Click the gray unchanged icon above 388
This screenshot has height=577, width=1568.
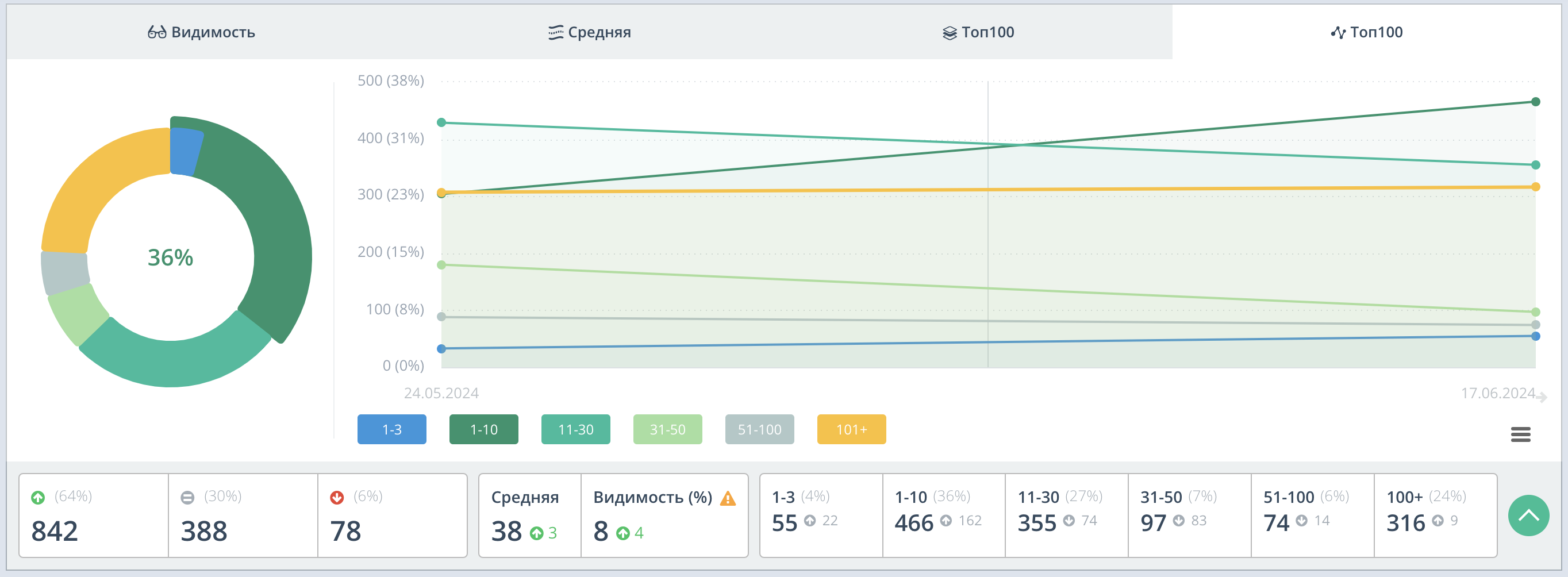coord(187,497)
